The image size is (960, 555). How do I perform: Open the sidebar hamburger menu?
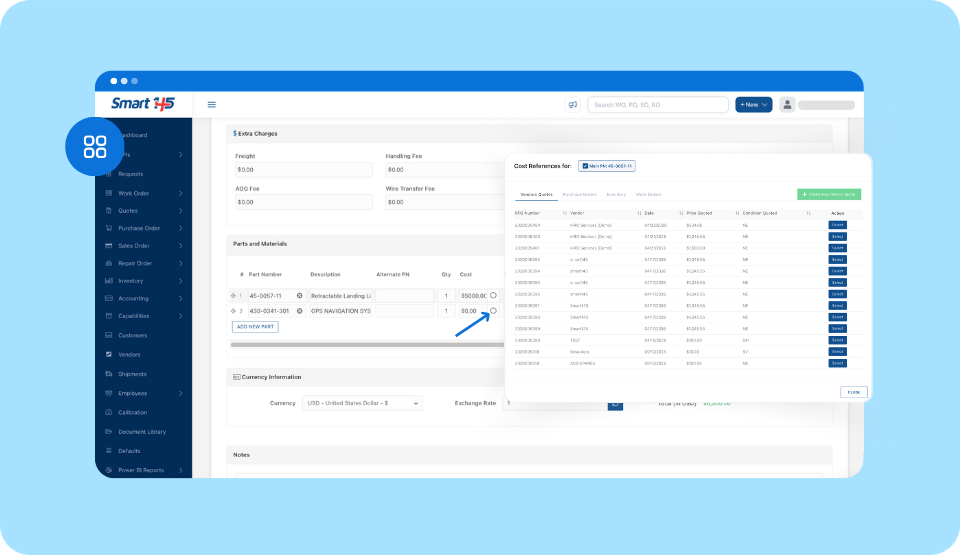coord(212,105)
